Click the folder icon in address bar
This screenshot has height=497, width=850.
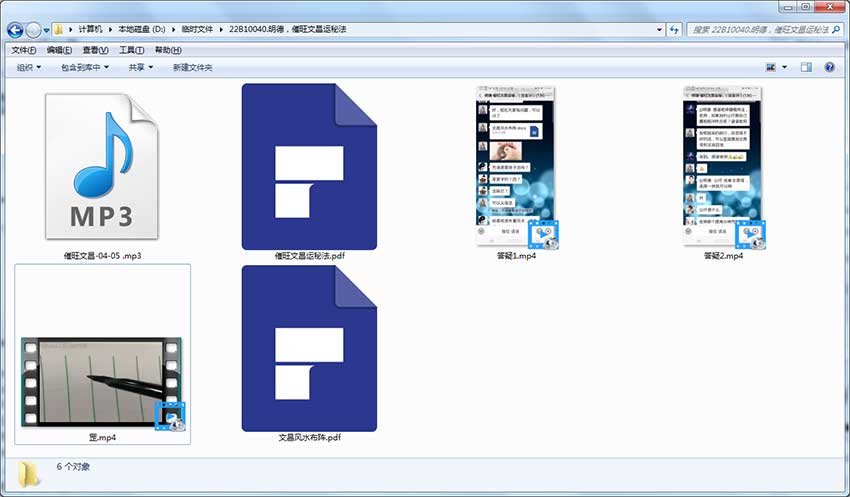[x=58, y=29]
